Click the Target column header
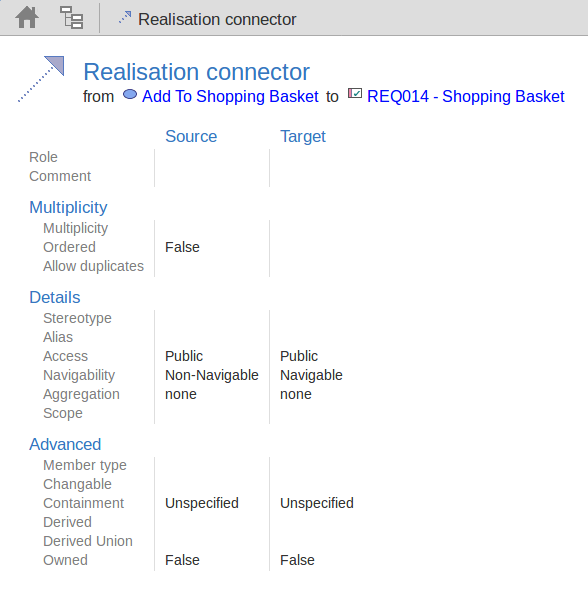The width and height of the screenshot is (588, 600). coord(303,136)
